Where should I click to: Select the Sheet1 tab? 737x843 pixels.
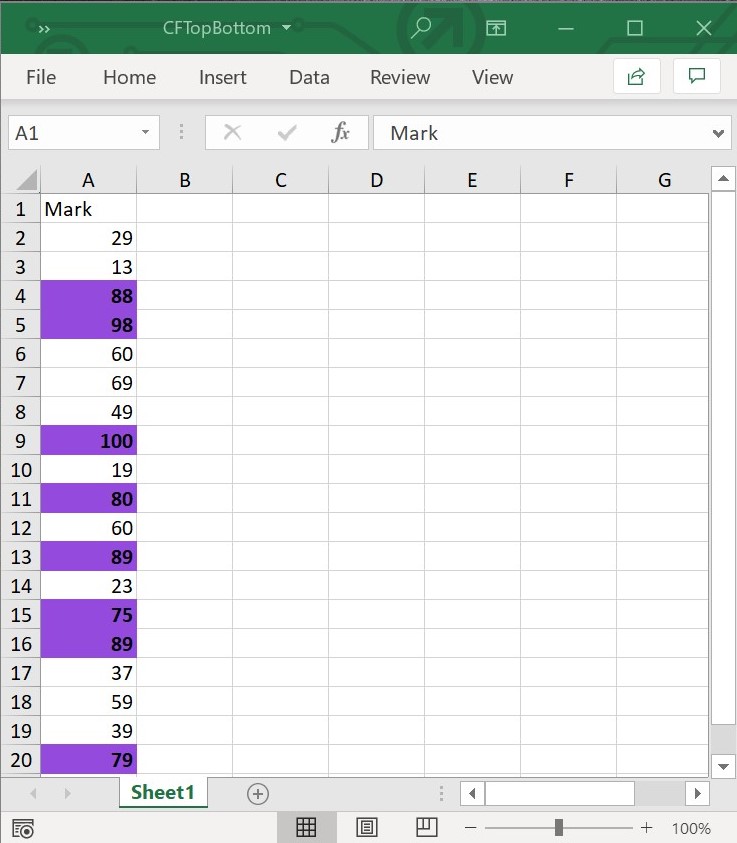tap(162, 793)
